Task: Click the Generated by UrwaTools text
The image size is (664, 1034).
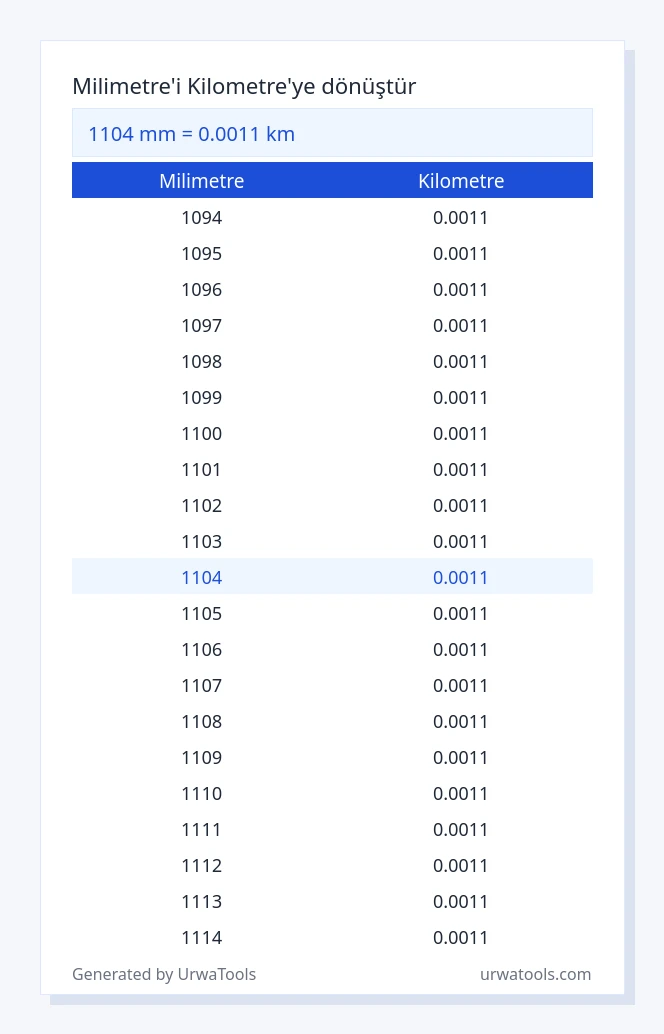Action: click(x=164, y=974)
